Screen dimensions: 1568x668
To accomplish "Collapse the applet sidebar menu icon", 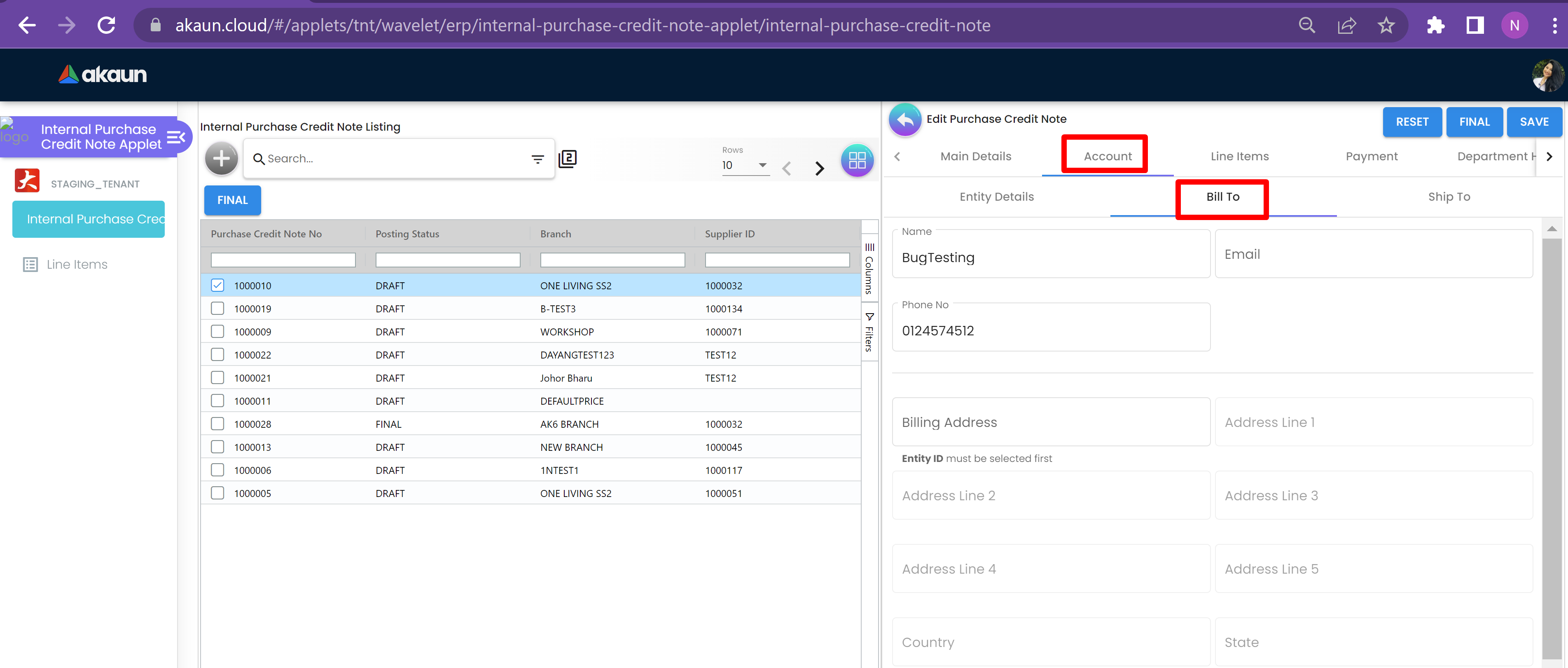I will click(176, 137).
